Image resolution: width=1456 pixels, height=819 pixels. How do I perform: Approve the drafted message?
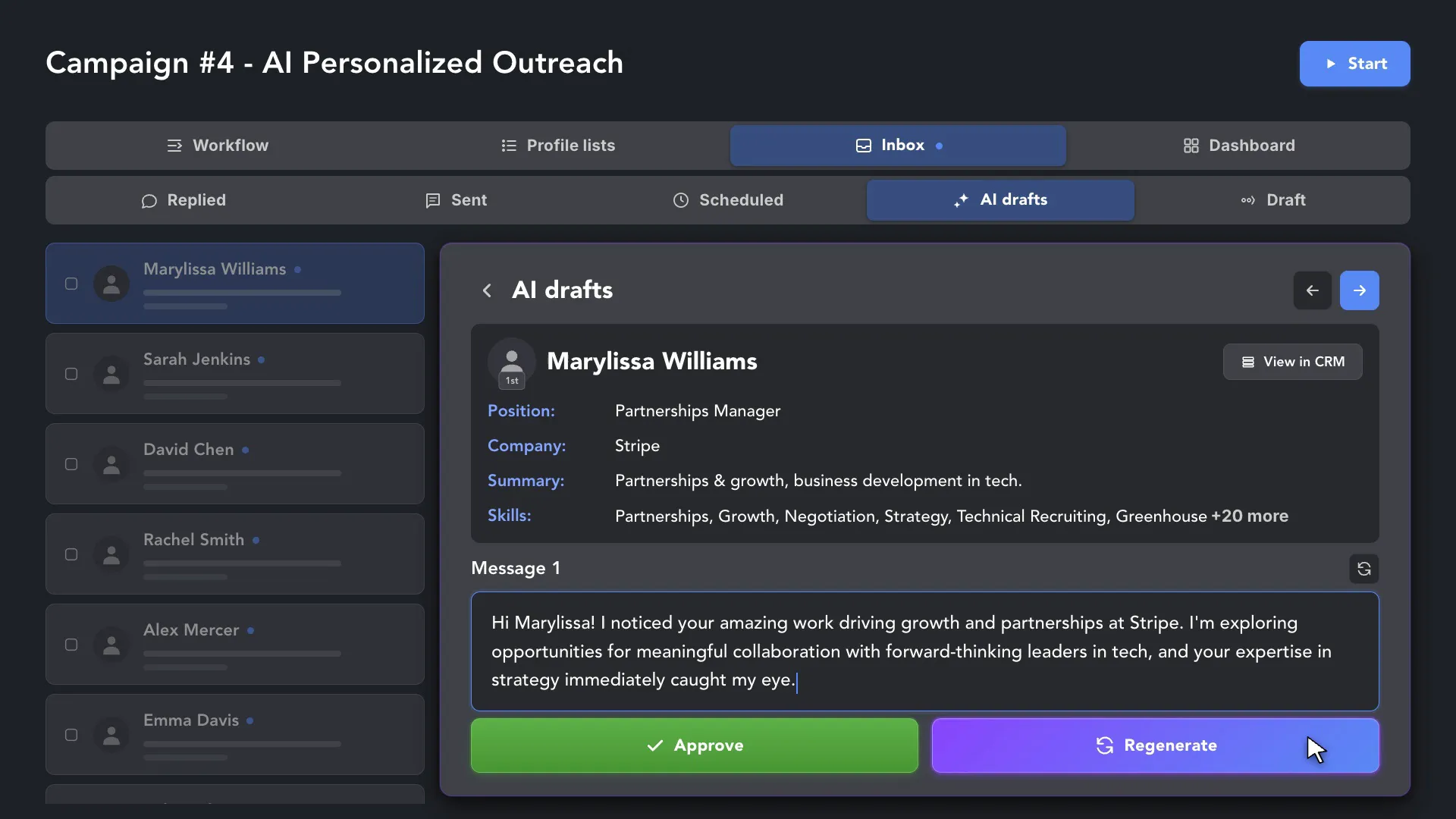[695, 745]
